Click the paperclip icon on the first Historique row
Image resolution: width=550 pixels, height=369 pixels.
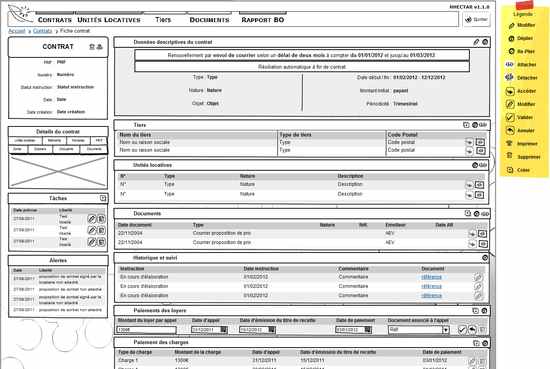[477, 277]
